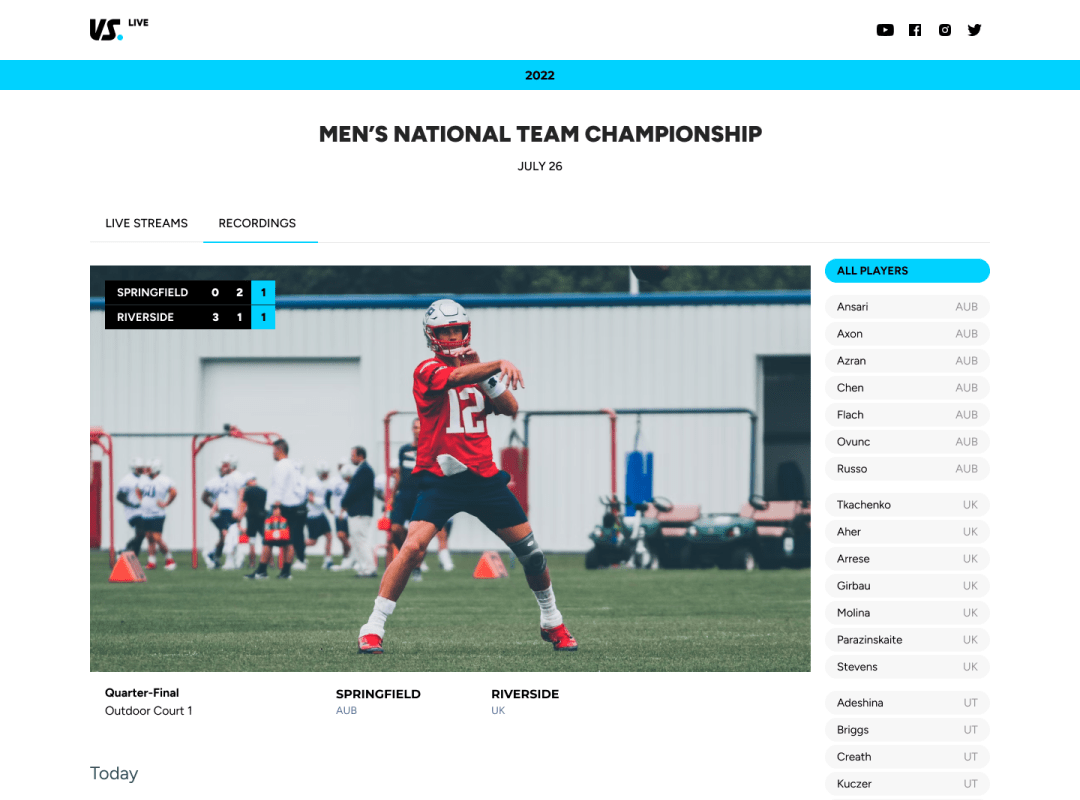1080x800 pixels.
Task: Select the All Players filter button
Action: 907,271
